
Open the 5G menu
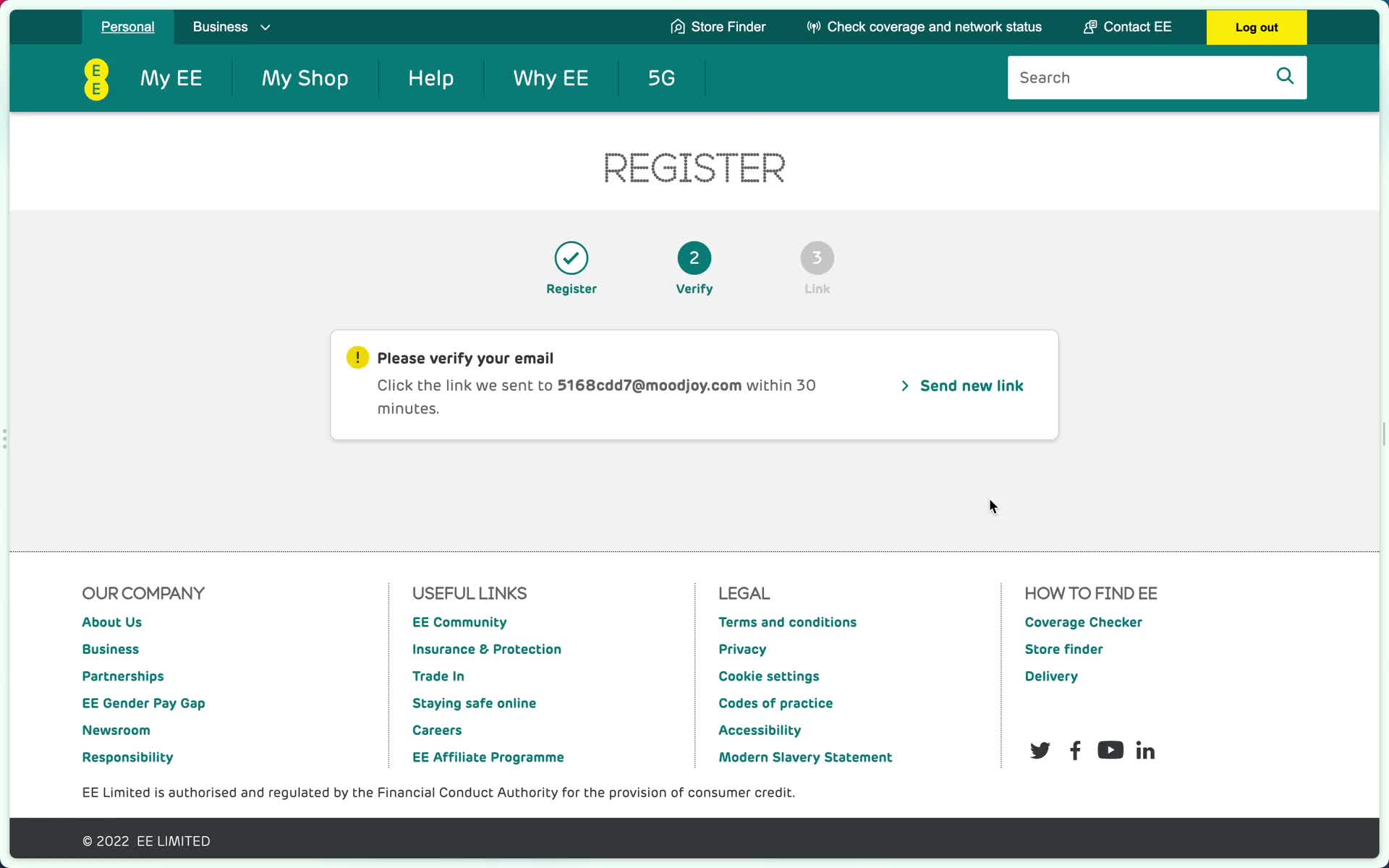tap(661, 78)
